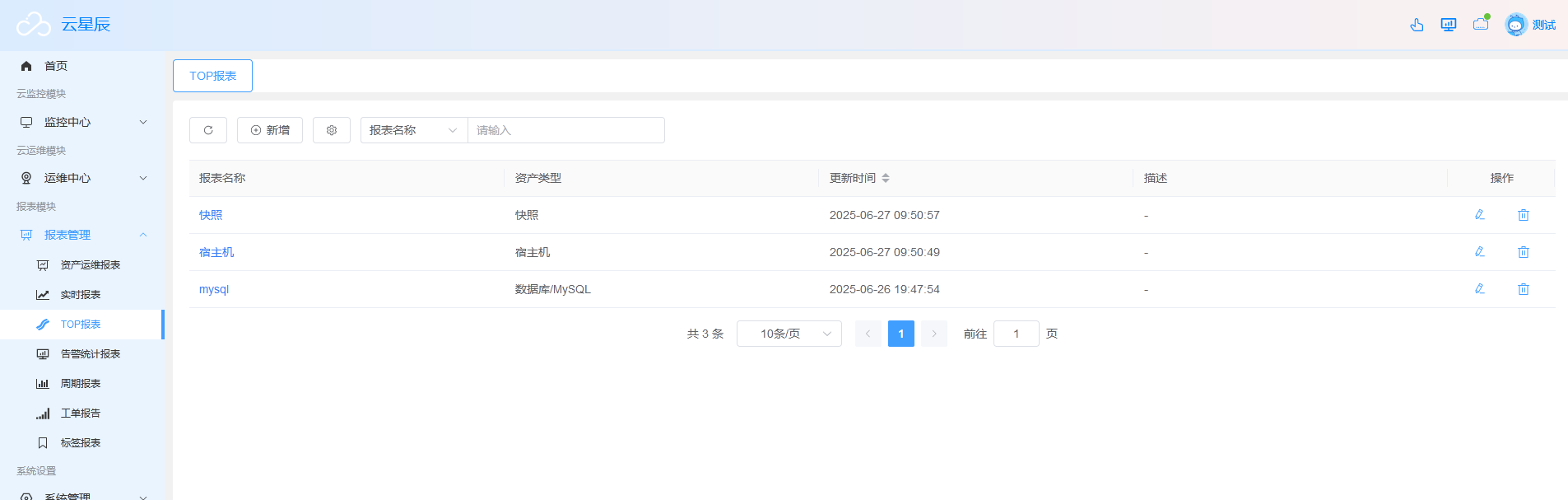Focus the 前往 page number input
1568x500 pixels.
point(1017,334)
